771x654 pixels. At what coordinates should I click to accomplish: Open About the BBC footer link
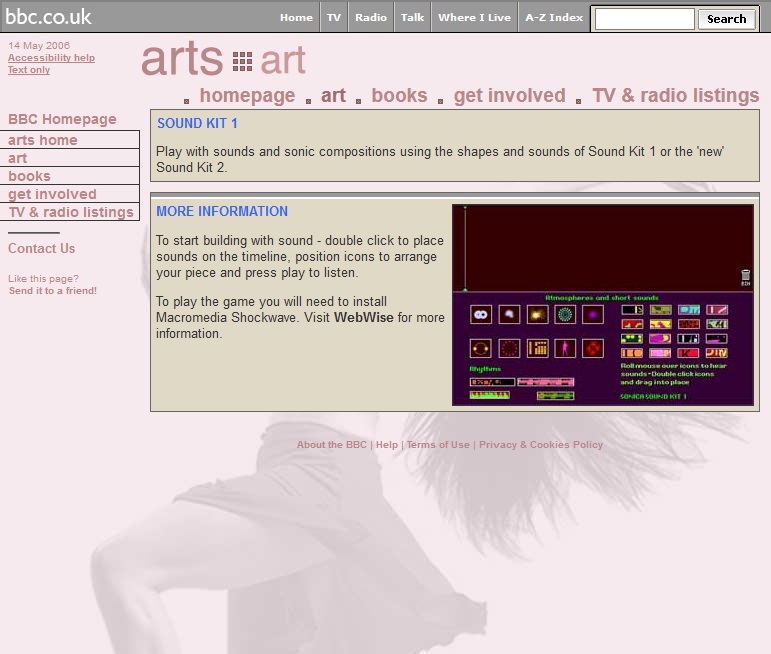pyautogui.click(x=331, y=445)
